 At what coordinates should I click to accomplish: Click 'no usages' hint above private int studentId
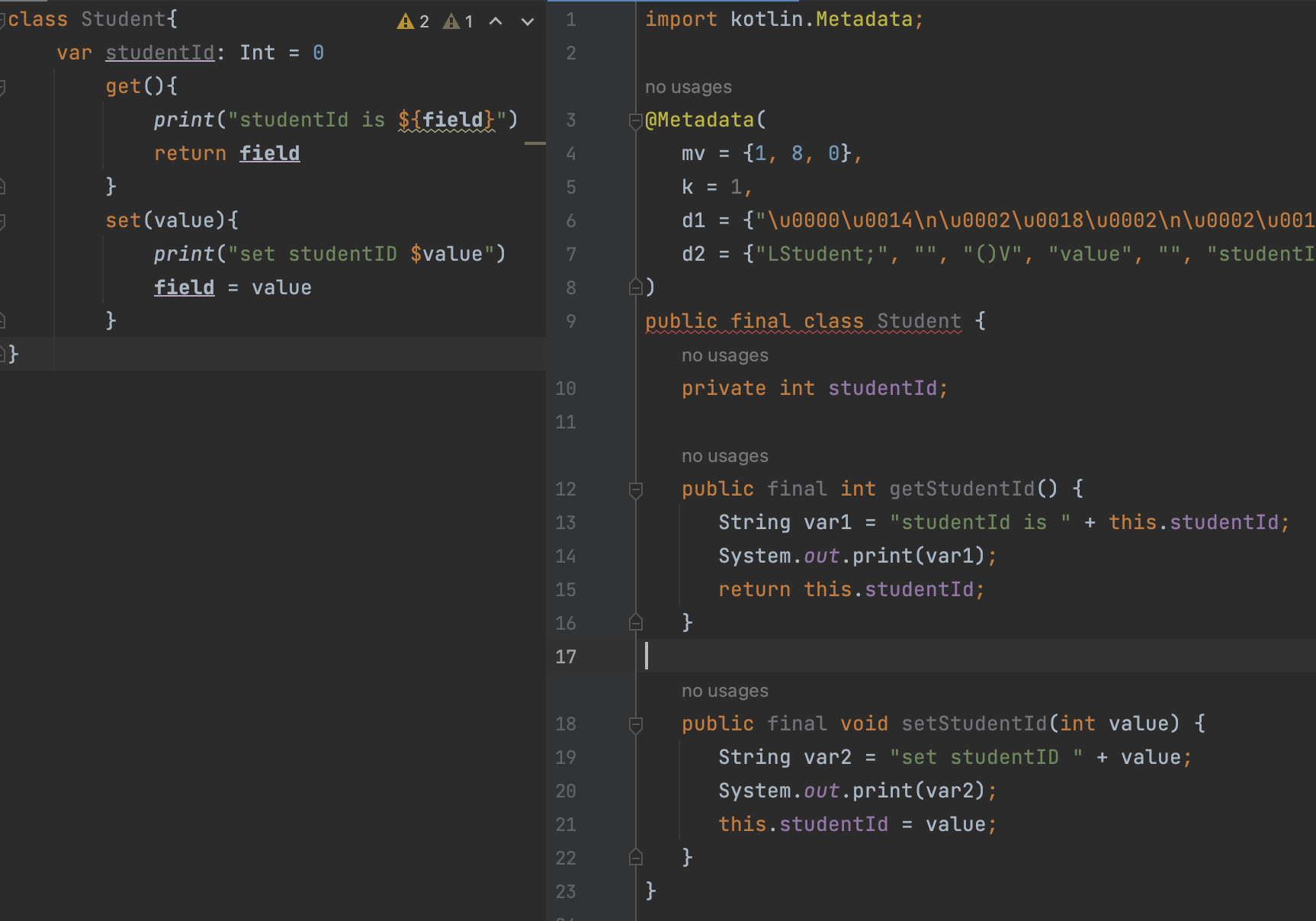point(725,355)
